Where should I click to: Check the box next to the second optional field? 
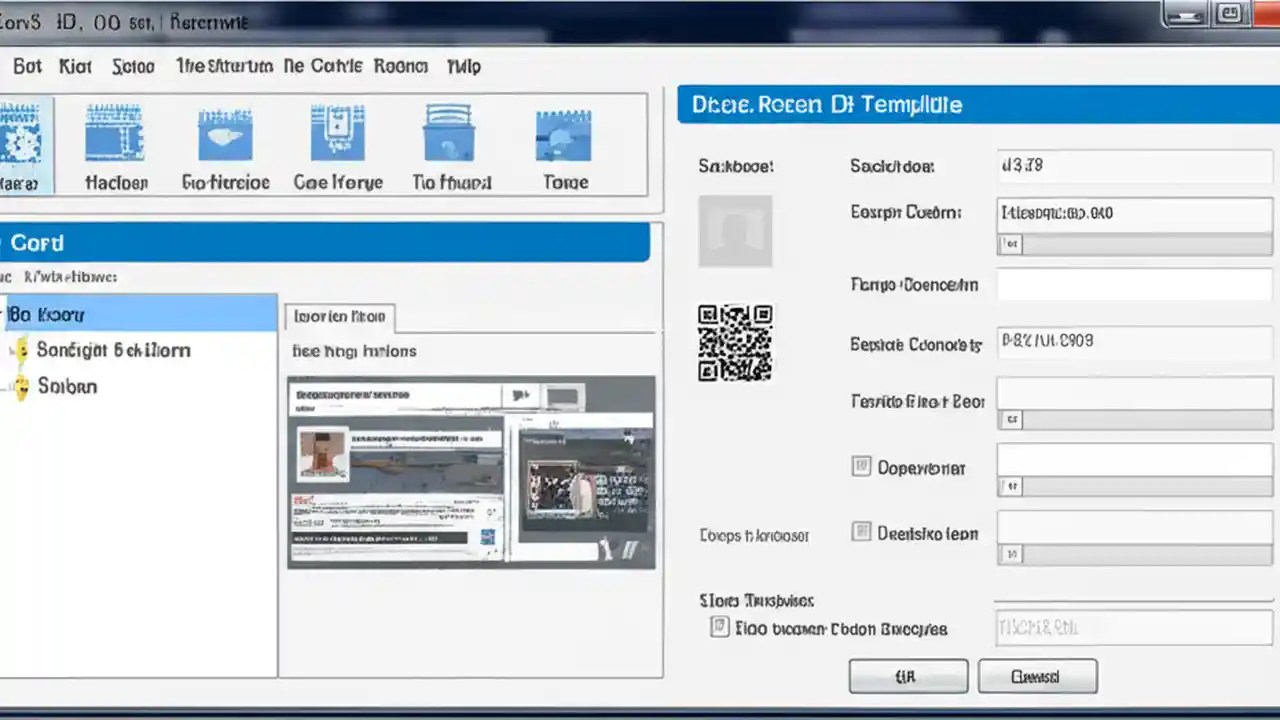point(861,532)
